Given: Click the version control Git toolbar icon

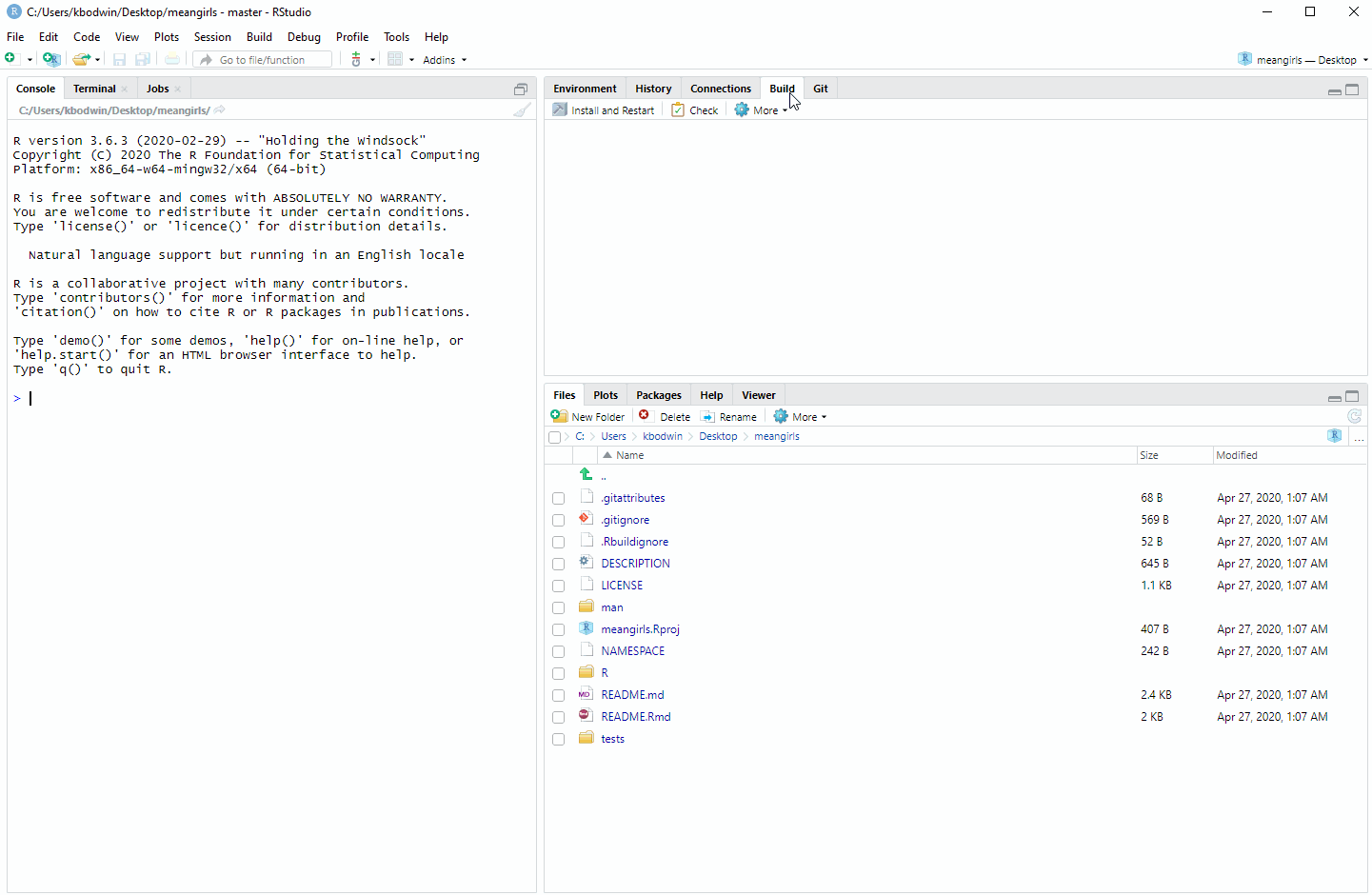Looking at the screenshot, I should pos(356,60).
